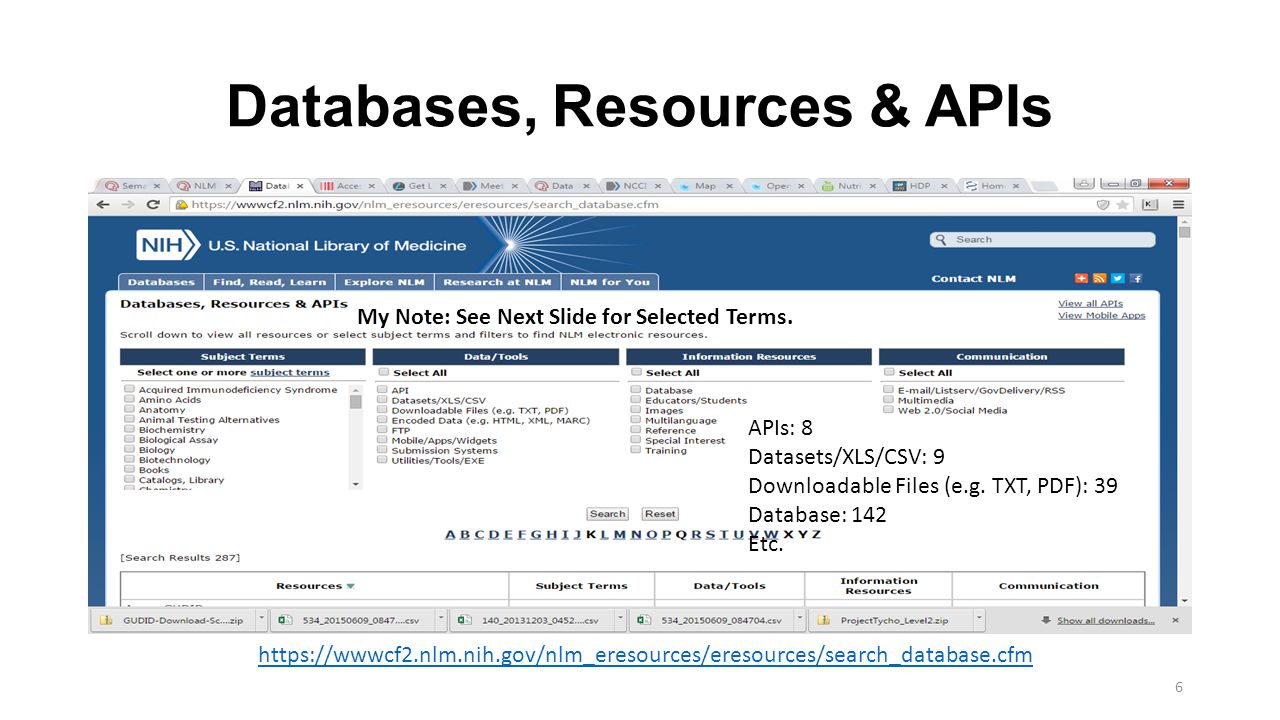The width and height of the screenshot is (1280, 720).
Task: Click into the NLM Search input field
Action: (1042, 240)
